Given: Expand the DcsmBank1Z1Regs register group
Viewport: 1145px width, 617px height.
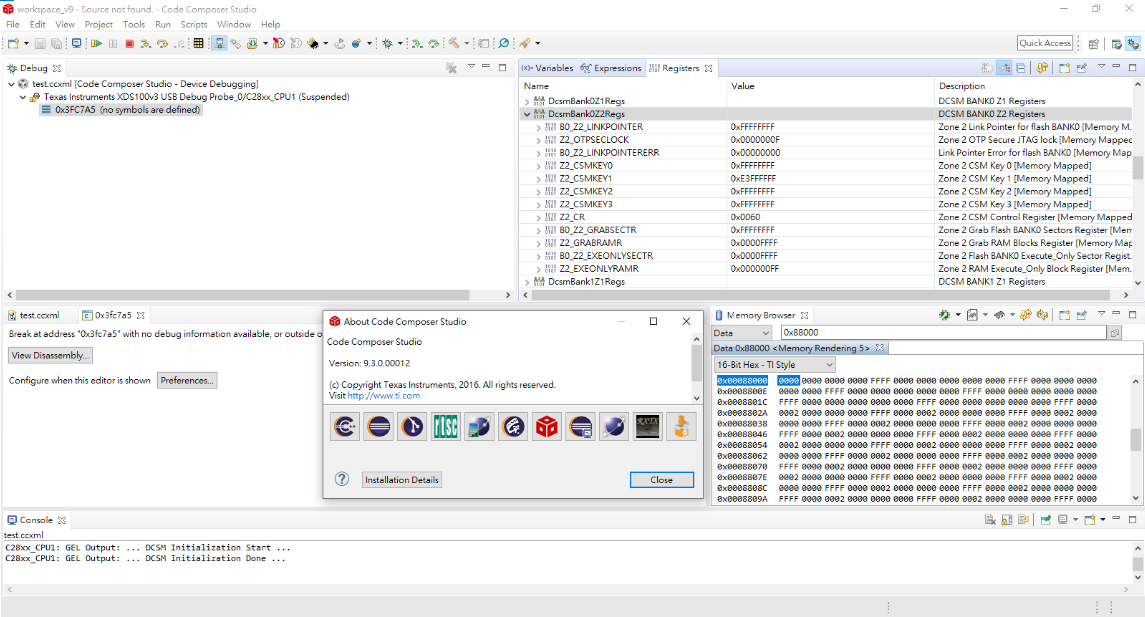Looking at the screenshot, I should 527,282.
